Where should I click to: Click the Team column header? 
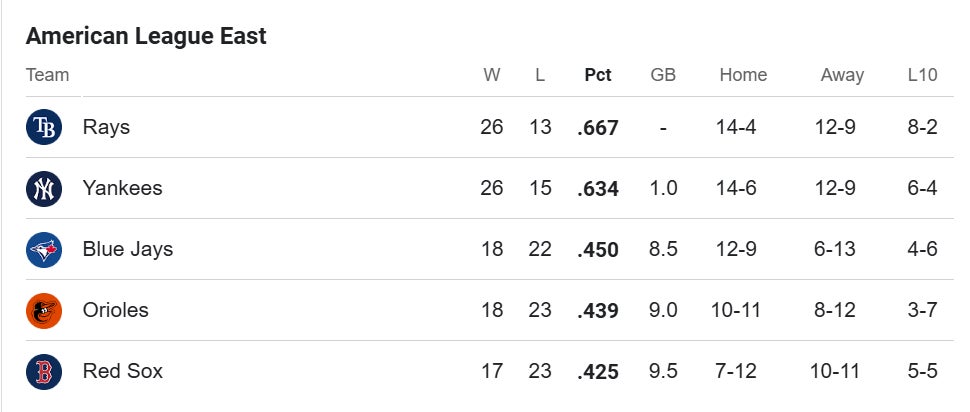click(x=47, y=75)
